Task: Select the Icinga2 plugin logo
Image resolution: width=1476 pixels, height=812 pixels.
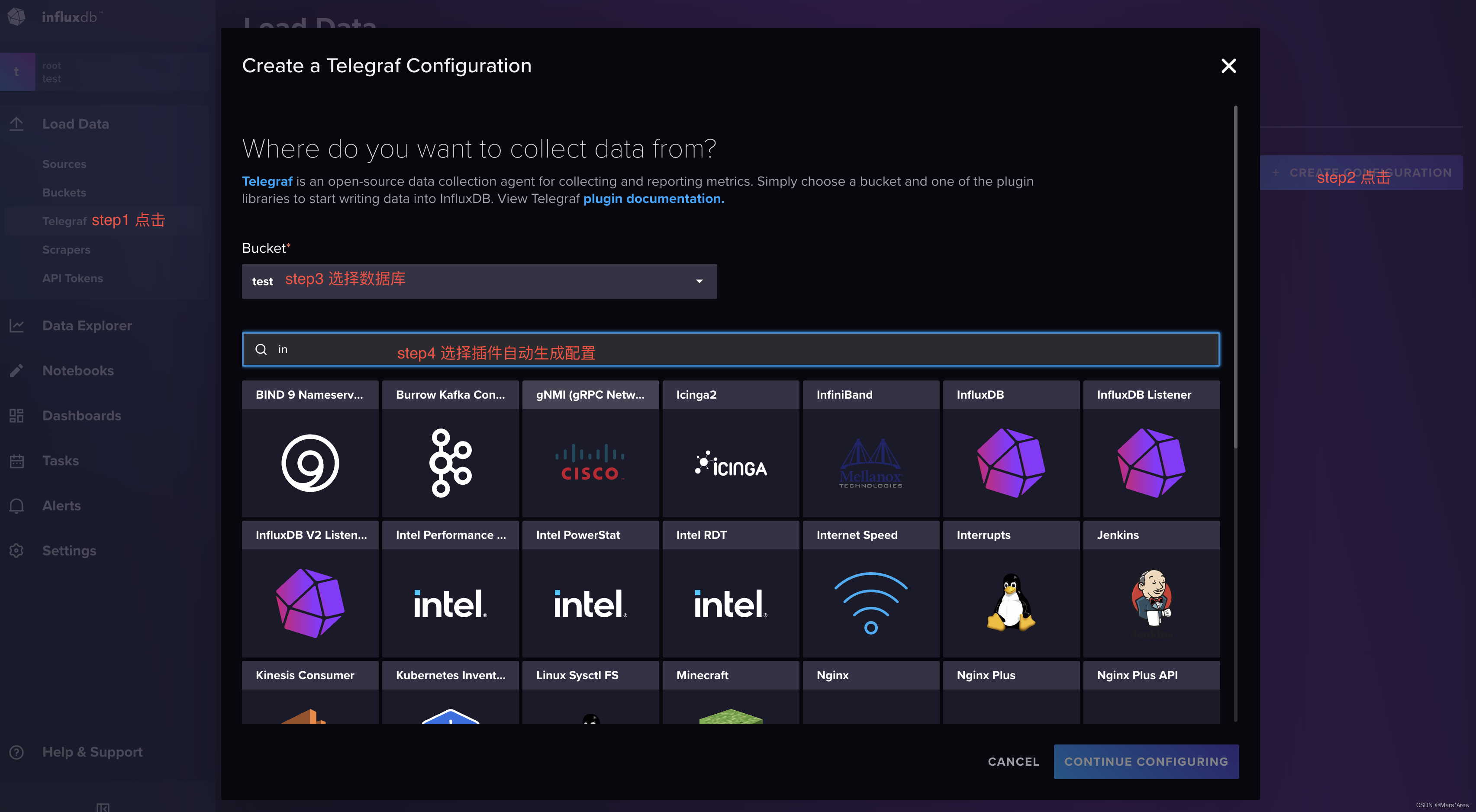Action: (731, 464)
